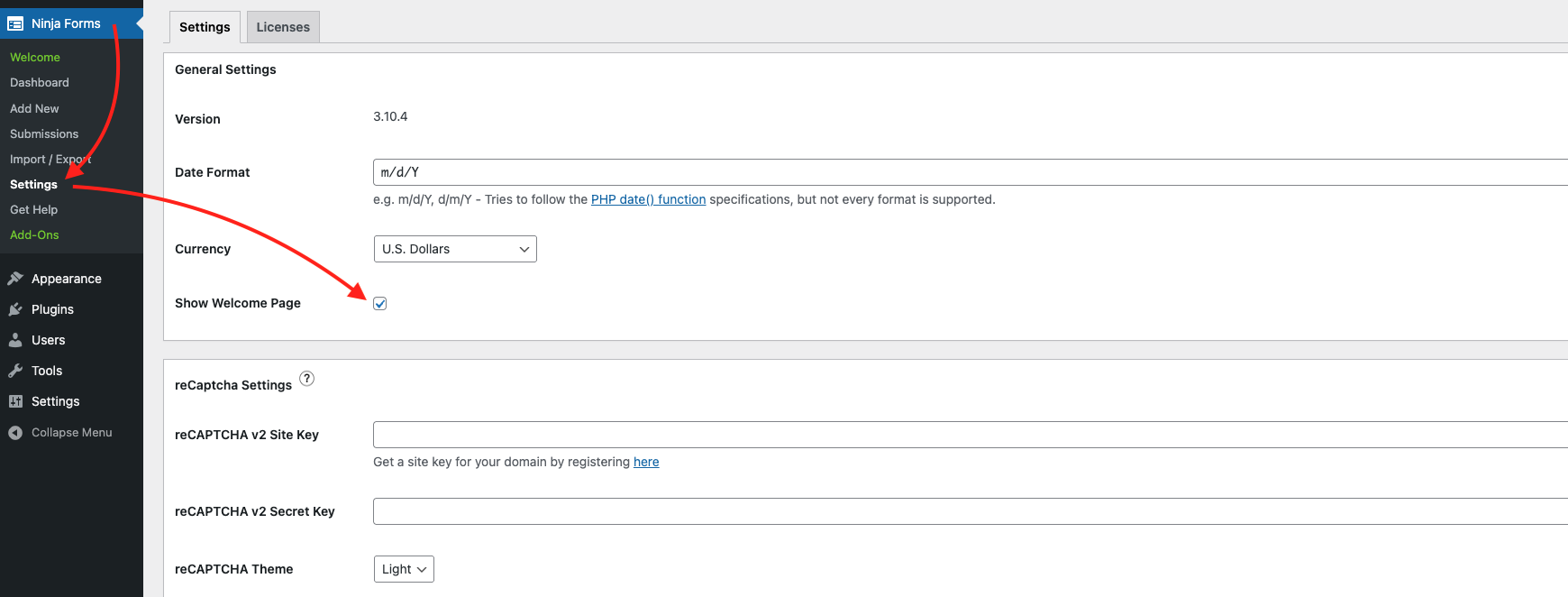Click the Users person icon

[x=15, y=340]
